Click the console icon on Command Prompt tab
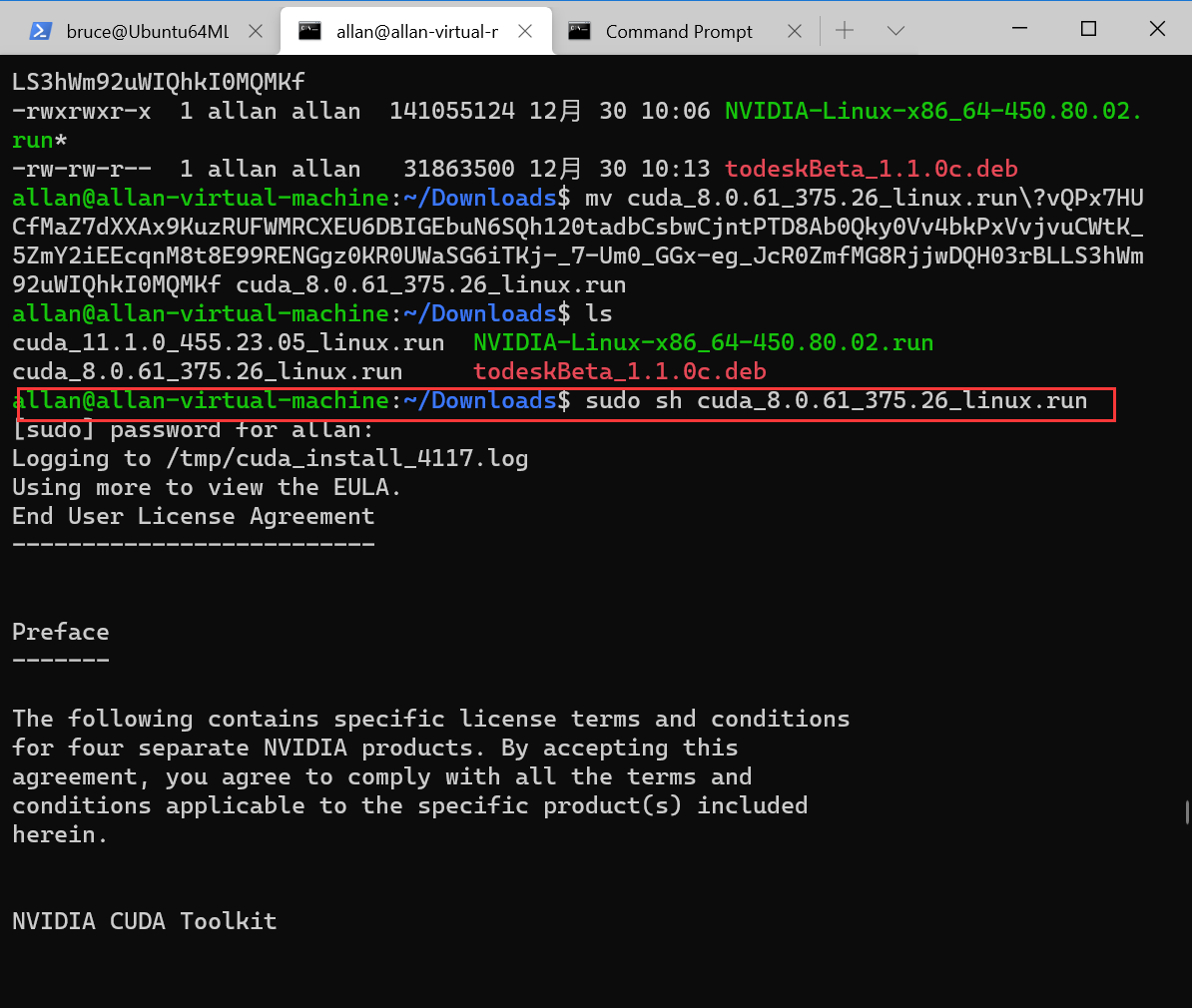The image size is (1192, 1008). (x=579, y=31)
